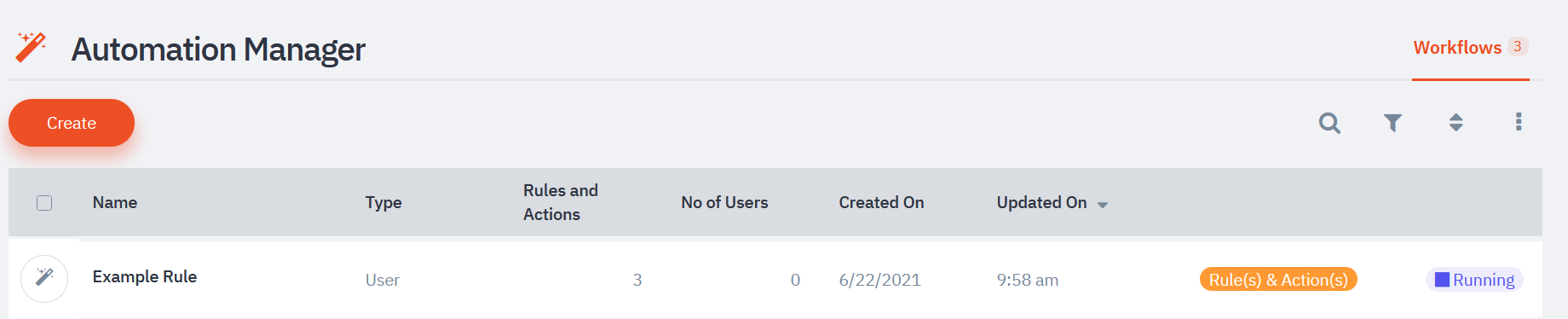Switch to the Workflows tab
The image size is (1568, 319).
pos(1457,48)
